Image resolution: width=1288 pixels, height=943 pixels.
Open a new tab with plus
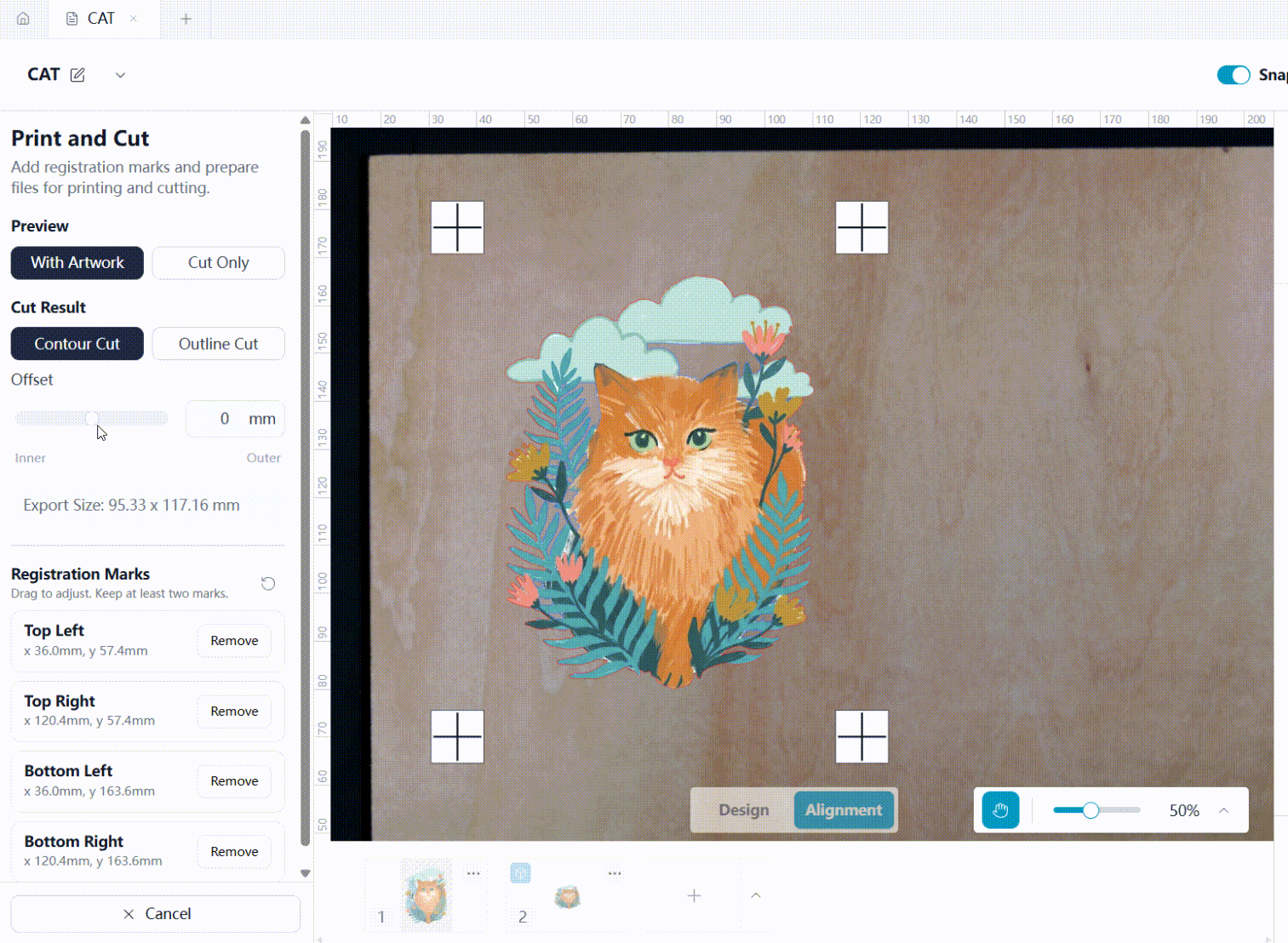coord(186,19)
